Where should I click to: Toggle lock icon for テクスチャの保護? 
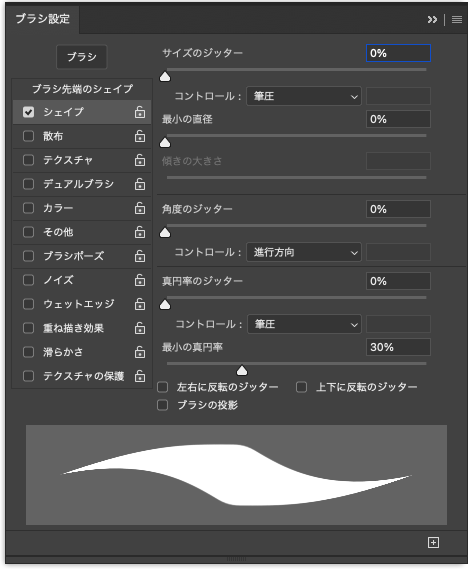(140, 376)
